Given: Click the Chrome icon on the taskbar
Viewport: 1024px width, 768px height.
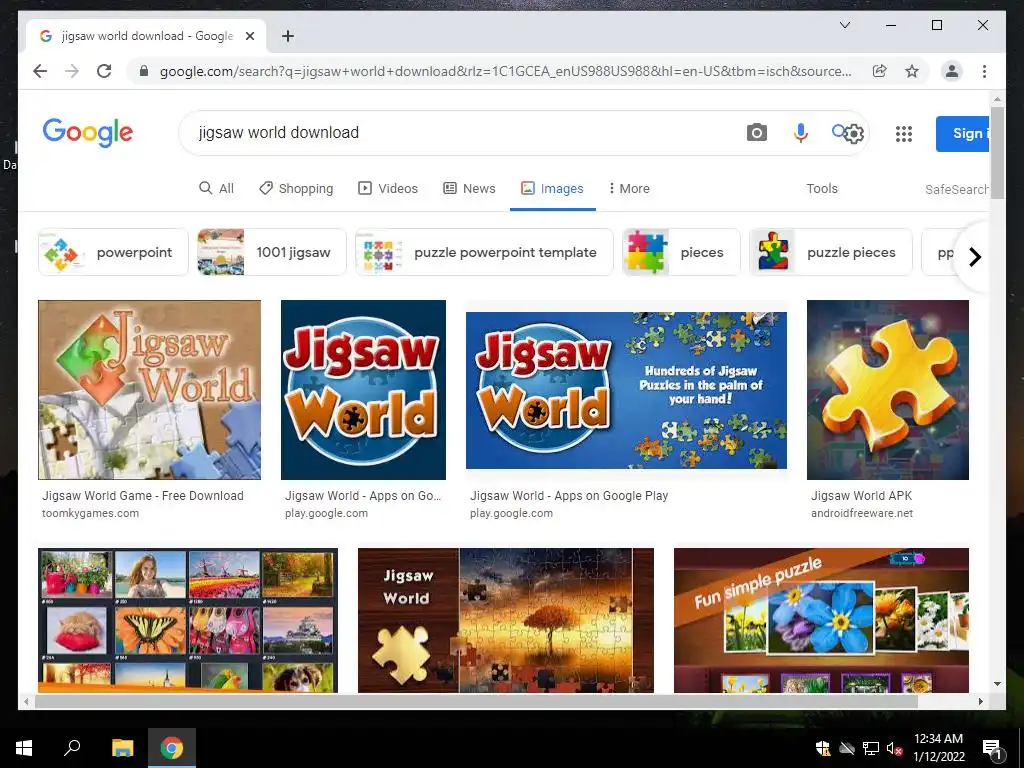Looking at the screenshot, I should click(172, 748).
